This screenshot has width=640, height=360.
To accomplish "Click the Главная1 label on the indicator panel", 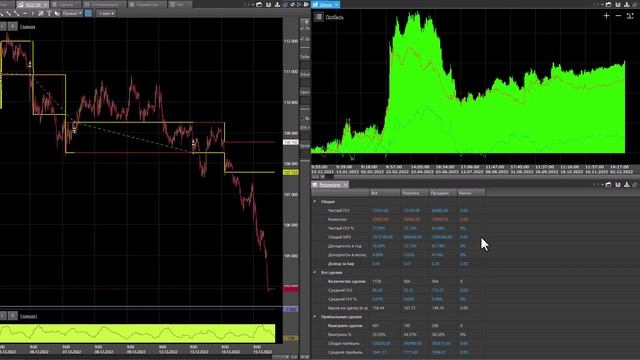I will click(29, 316).
